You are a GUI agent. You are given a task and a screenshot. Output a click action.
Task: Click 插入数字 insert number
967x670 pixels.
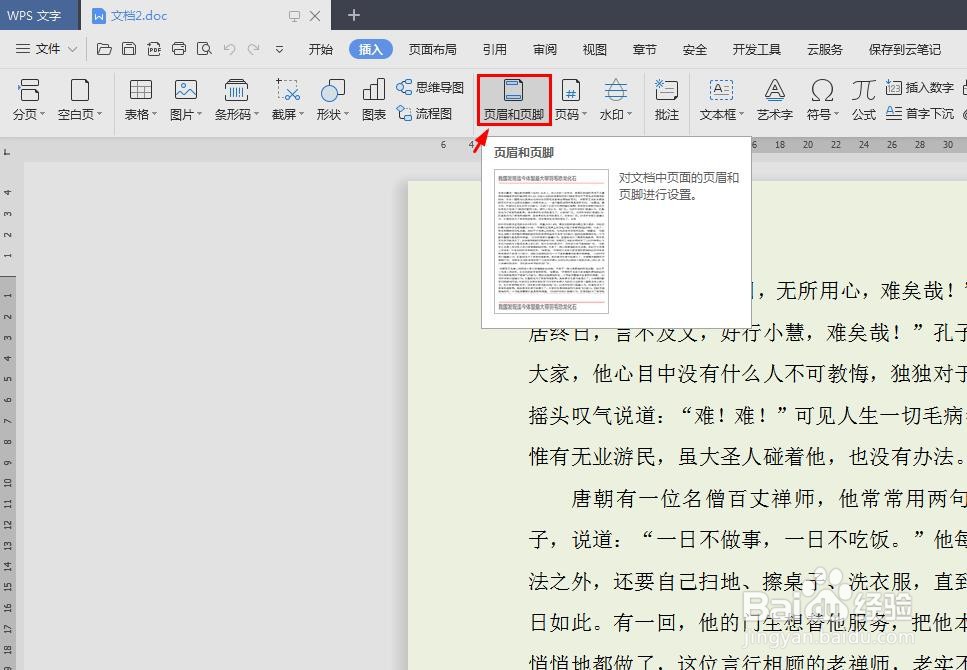[920, 88]
